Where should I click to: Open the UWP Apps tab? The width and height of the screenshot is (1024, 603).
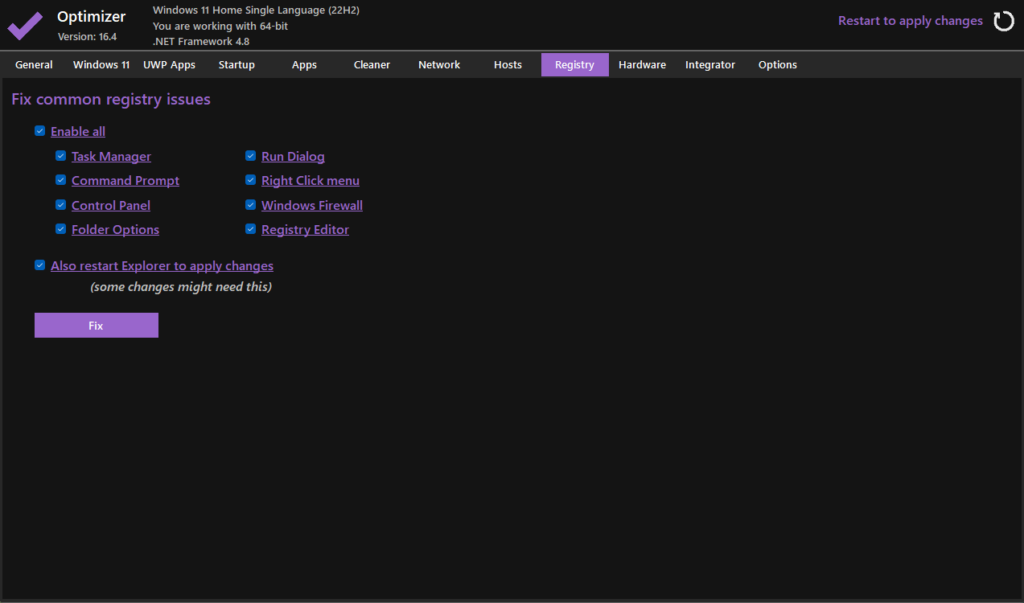169,65
